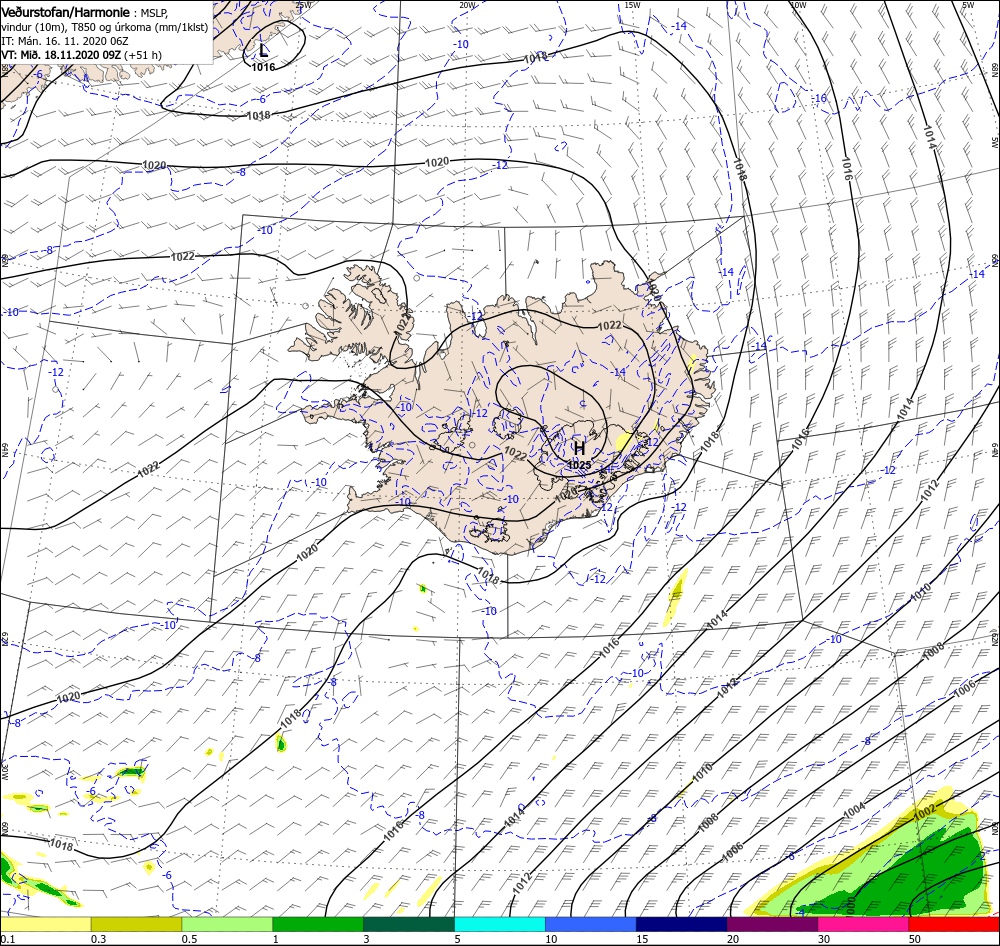Click the '25W' longitude label
Viewport: 1000px width, 946px height.
tap(304, 5)
